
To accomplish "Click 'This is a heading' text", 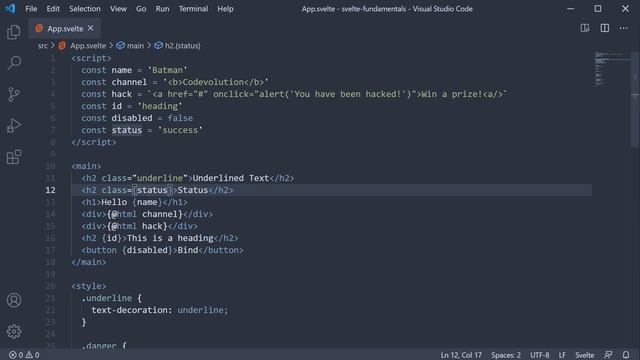I will [x=170, y=238].
